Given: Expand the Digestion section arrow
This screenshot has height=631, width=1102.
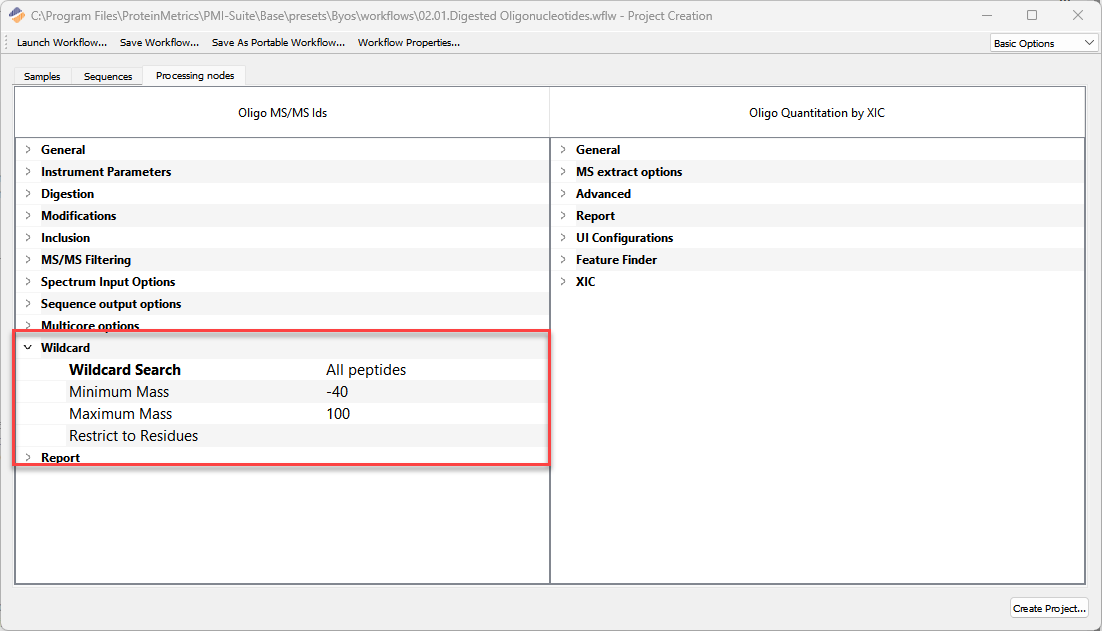Looking at the screenshot, I should 28,194.
